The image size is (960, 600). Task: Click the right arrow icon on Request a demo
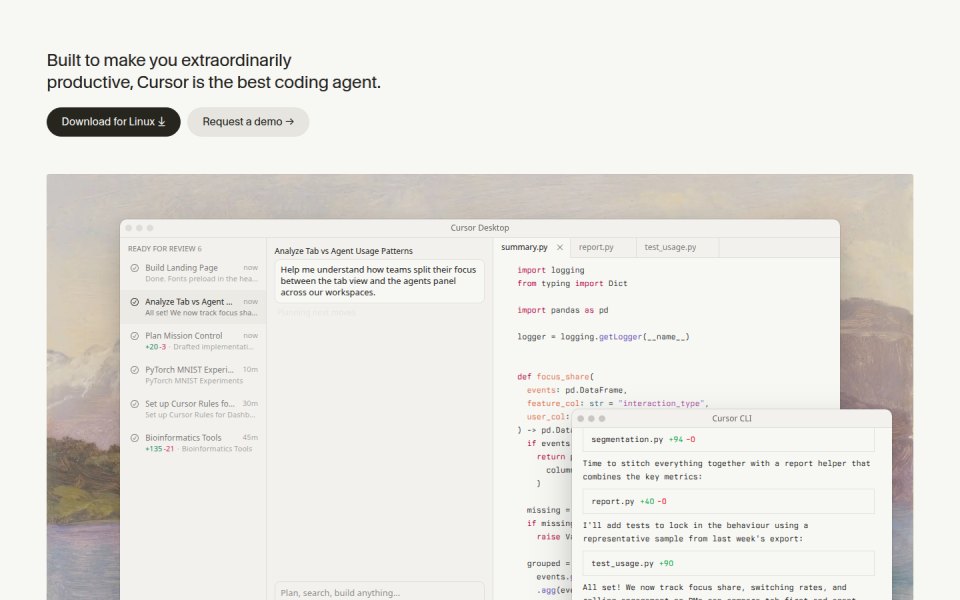point(290,122)
